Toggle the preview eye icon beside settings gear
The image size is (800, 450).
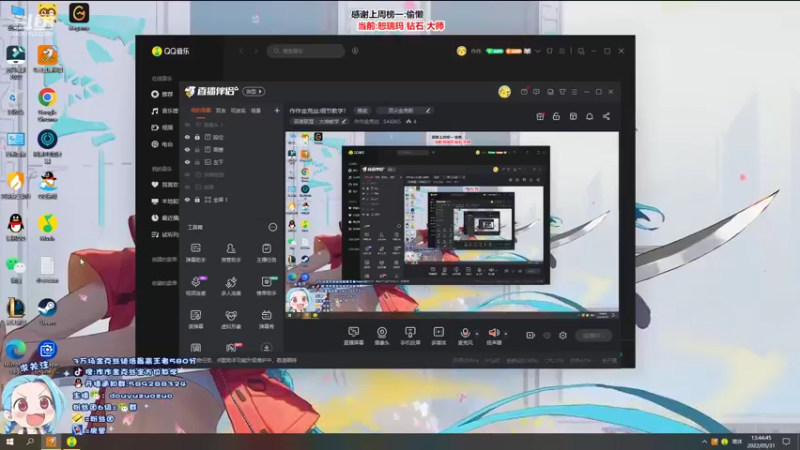pos(547,335)
